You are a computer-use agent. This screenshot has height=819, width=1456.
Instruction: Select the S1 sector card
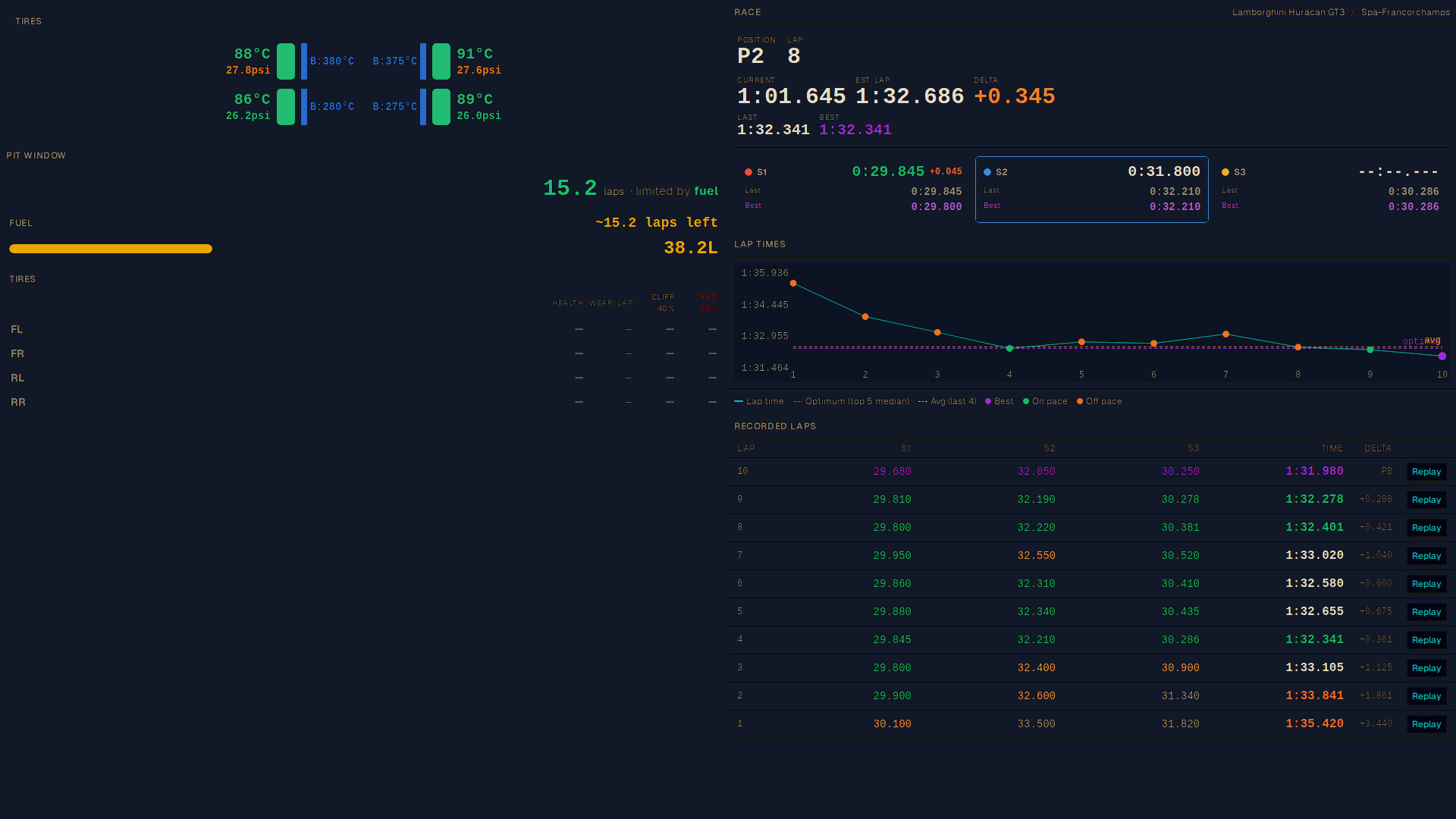853,190
